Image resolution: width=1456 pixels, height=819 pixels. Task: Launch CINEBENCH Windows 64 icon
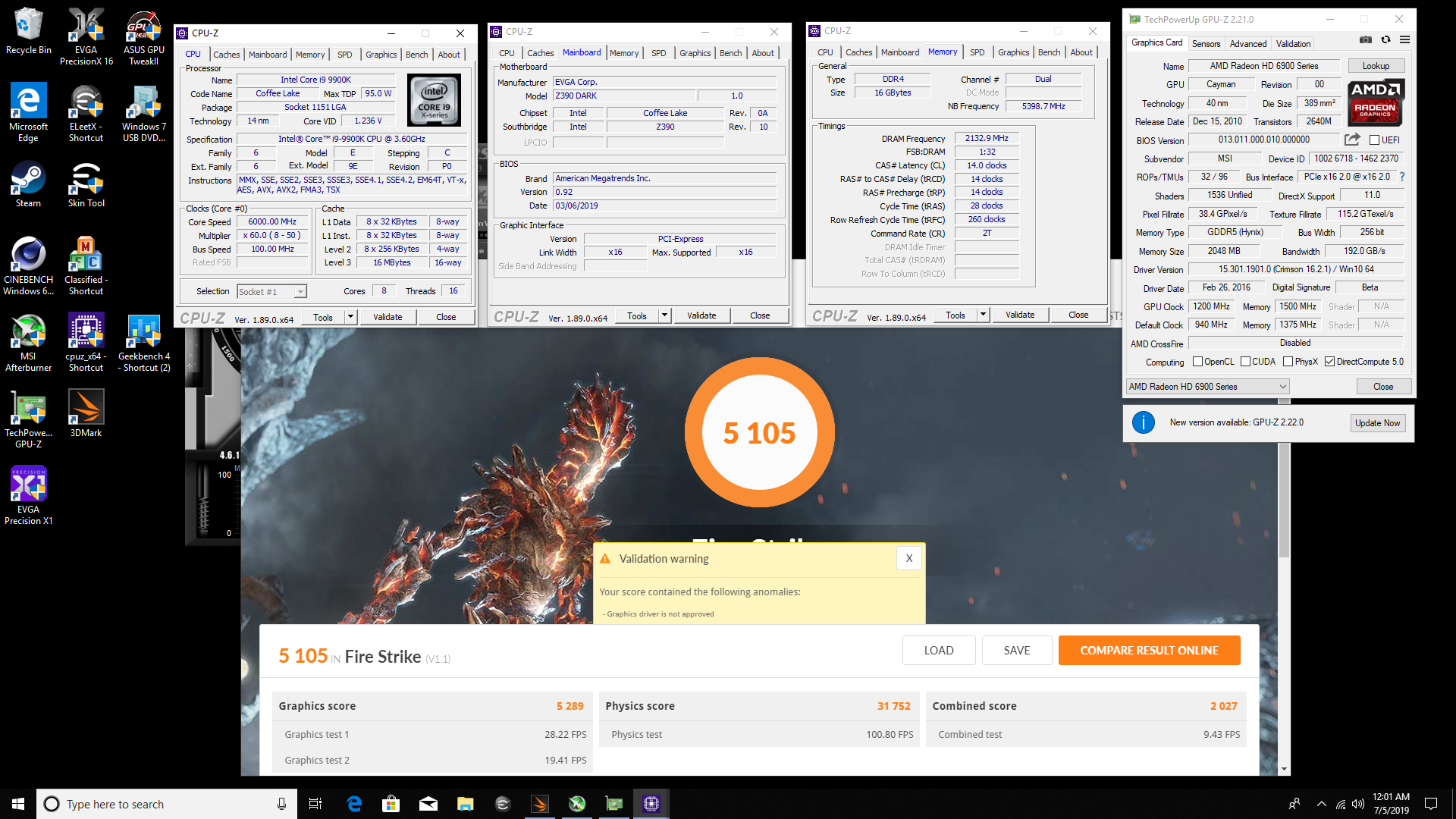point(28,265)
